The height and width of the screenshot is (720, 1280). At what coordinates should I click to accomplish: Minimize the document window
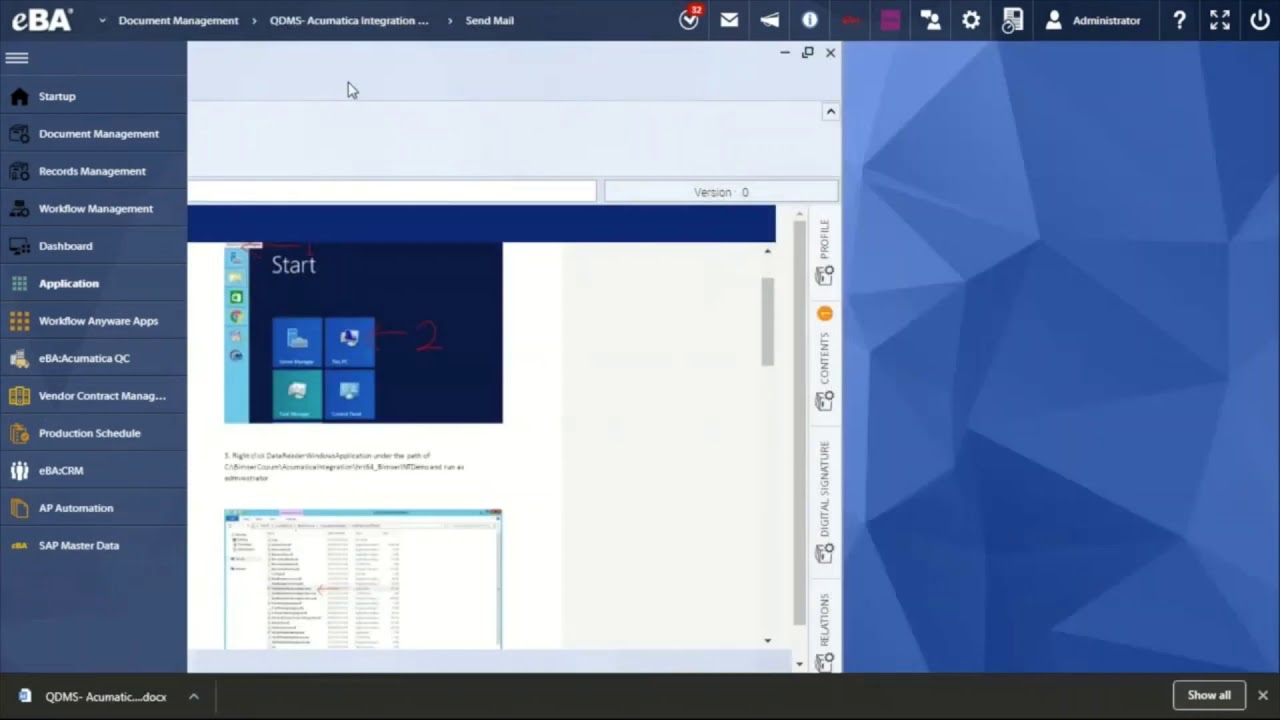[785, 53]
